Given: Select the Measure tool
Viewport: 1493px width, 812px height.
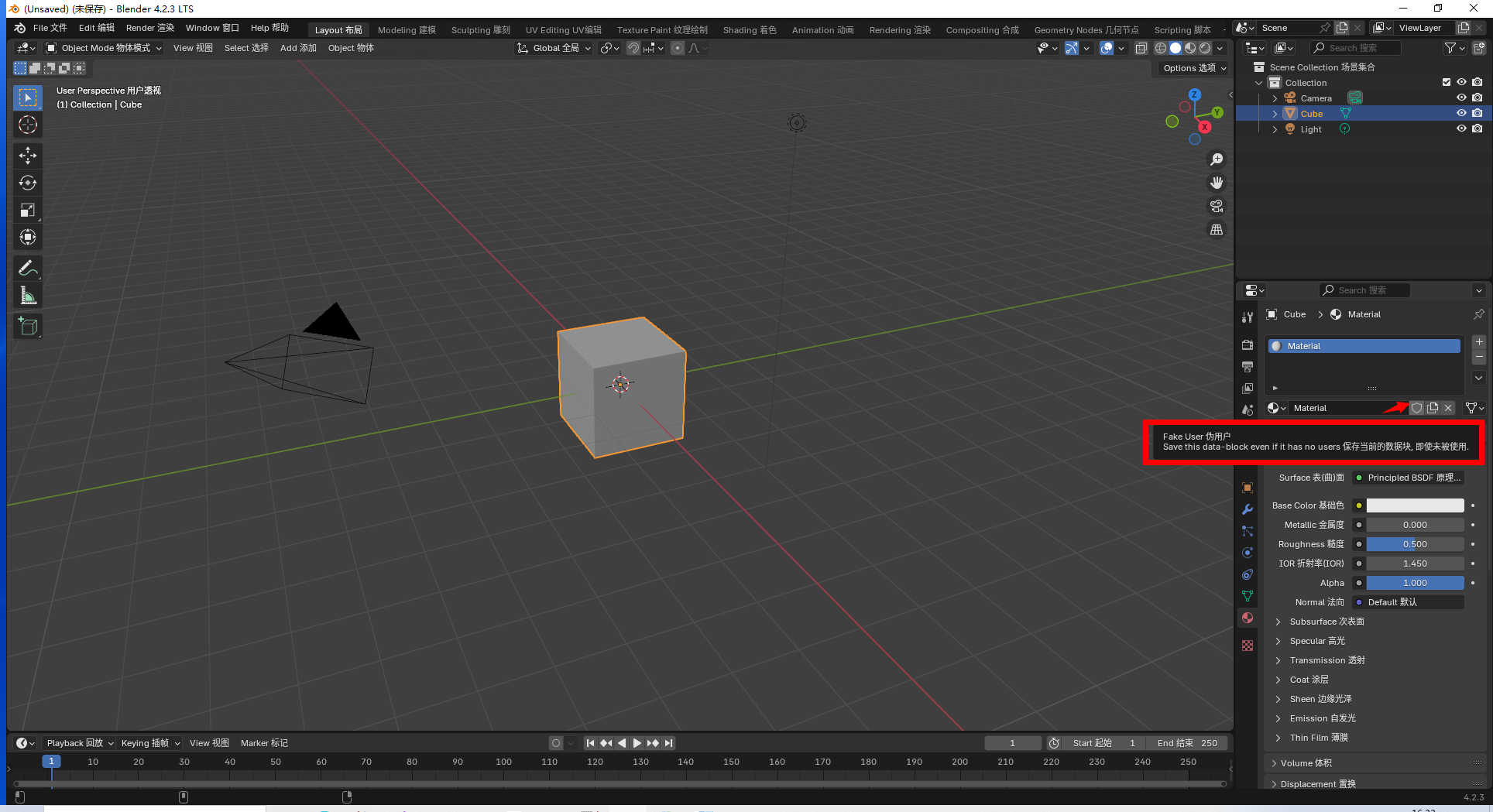Looking at the screenshot, I should 28,296.
